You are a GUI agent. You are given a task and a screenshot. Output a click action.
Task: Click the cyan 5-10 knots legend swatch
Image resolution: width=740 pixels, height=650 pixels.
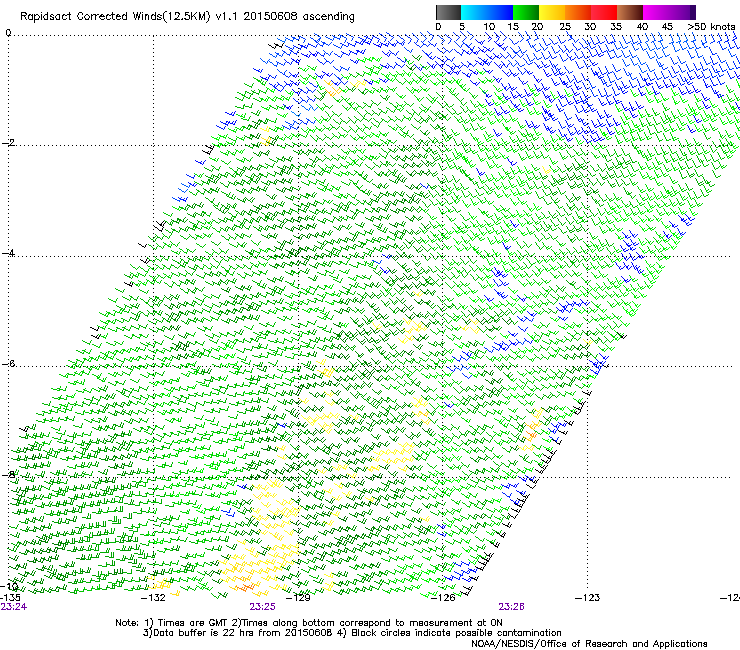click(474, 12)
